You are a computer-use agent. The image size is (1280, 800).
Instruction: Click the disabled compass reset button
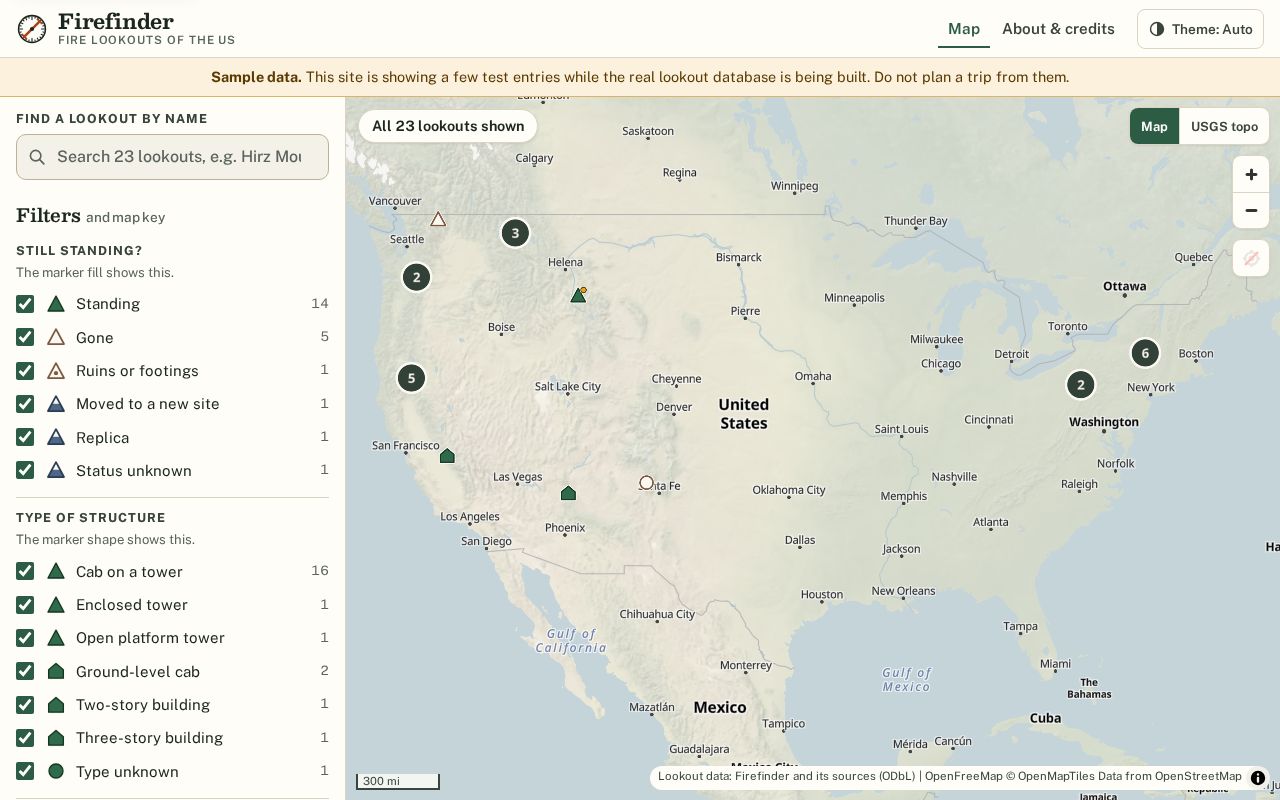tap(1251, 259)
